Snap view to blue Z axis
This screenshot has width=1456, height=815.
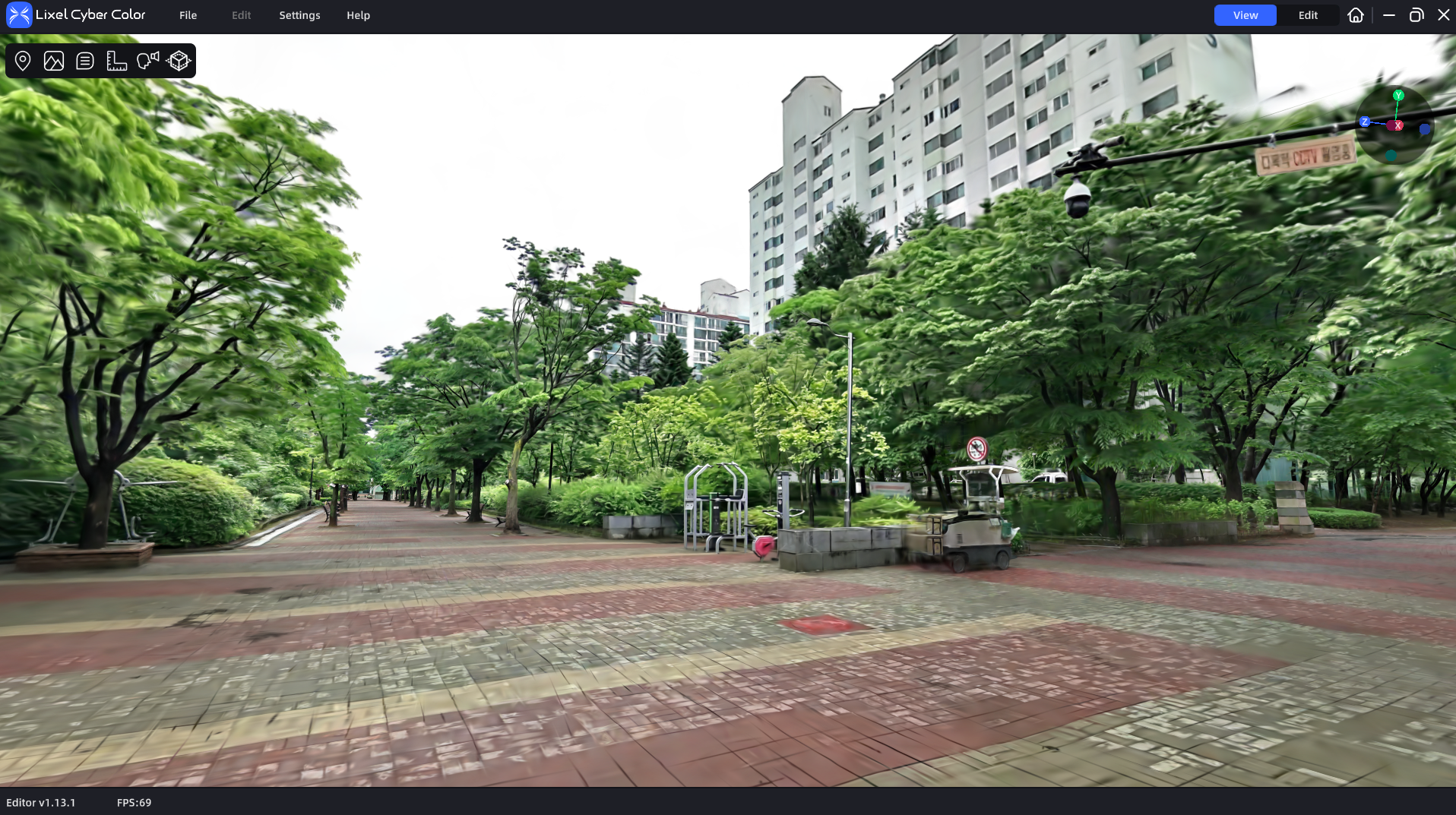pos(1365,122)
